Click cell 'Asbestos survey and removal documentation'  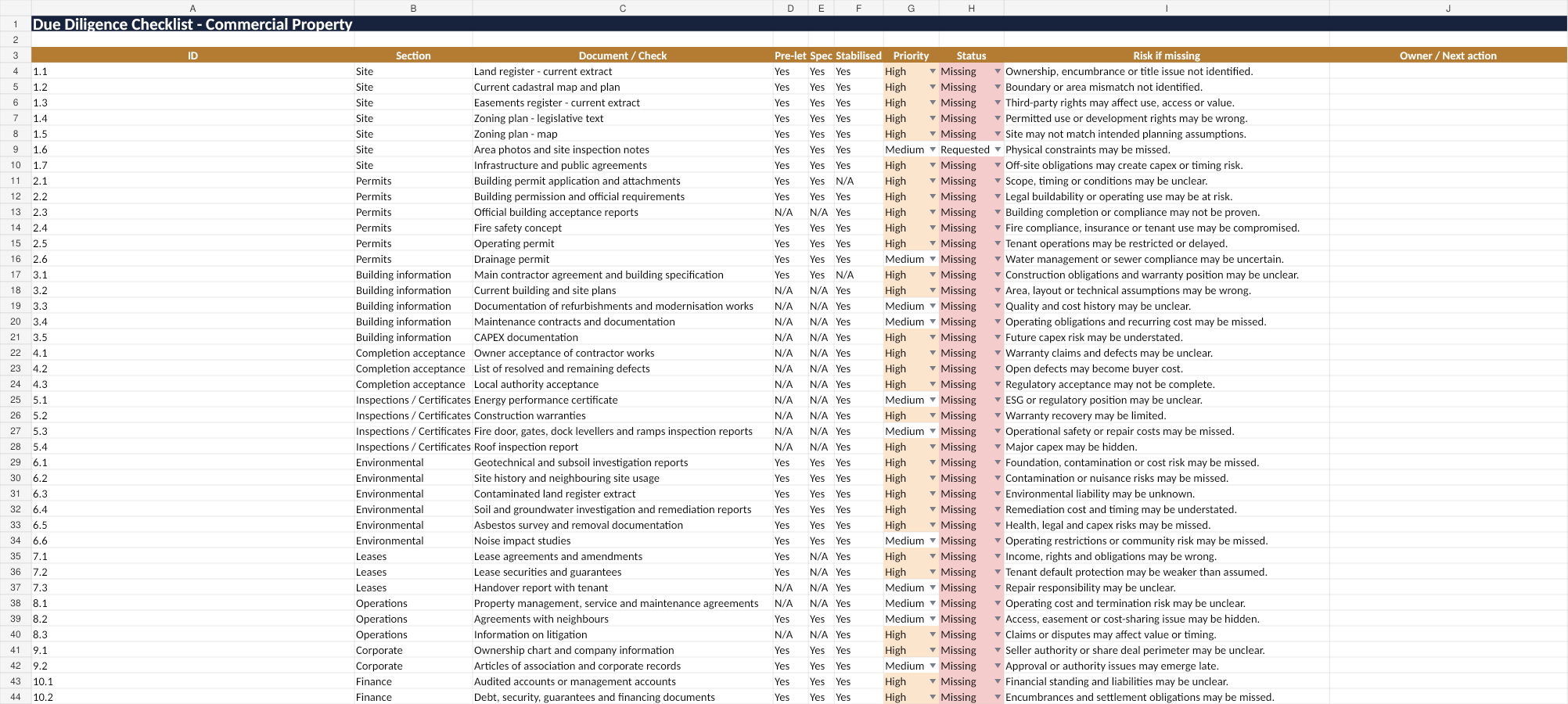[x=623, y=525]
